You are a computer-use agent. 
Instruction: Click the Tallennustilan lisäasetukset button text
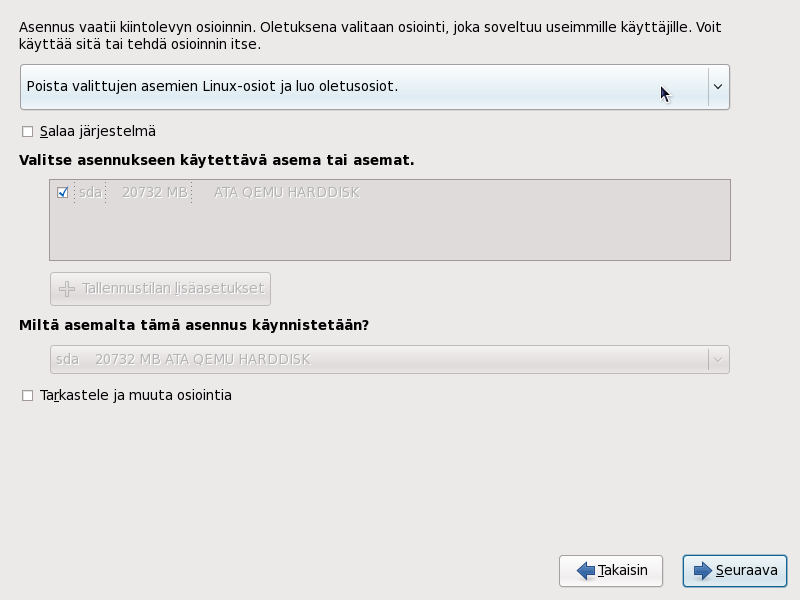click(173, 289)
